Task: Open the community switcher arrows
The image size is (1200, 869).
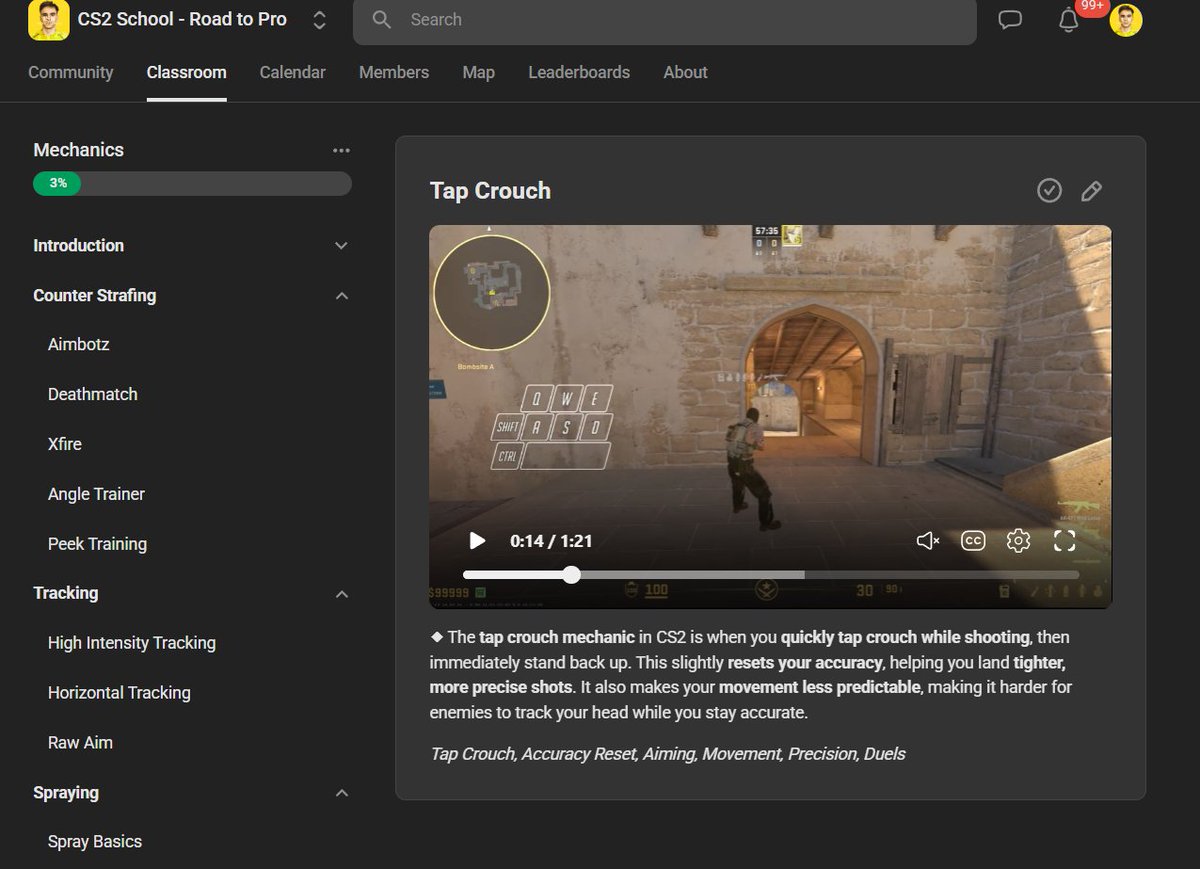Action: (x=319, y=20)
